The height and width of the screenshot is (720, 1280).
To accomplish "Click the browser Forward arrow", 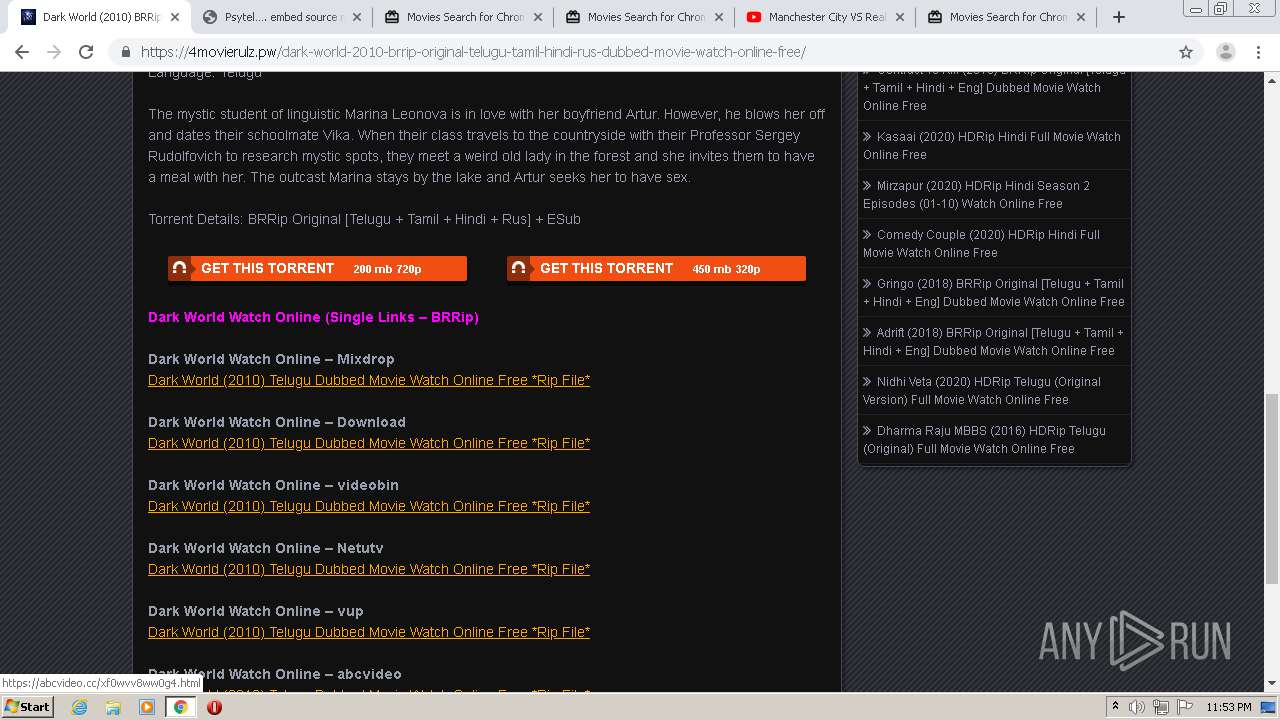I will (x=54, y=52).
